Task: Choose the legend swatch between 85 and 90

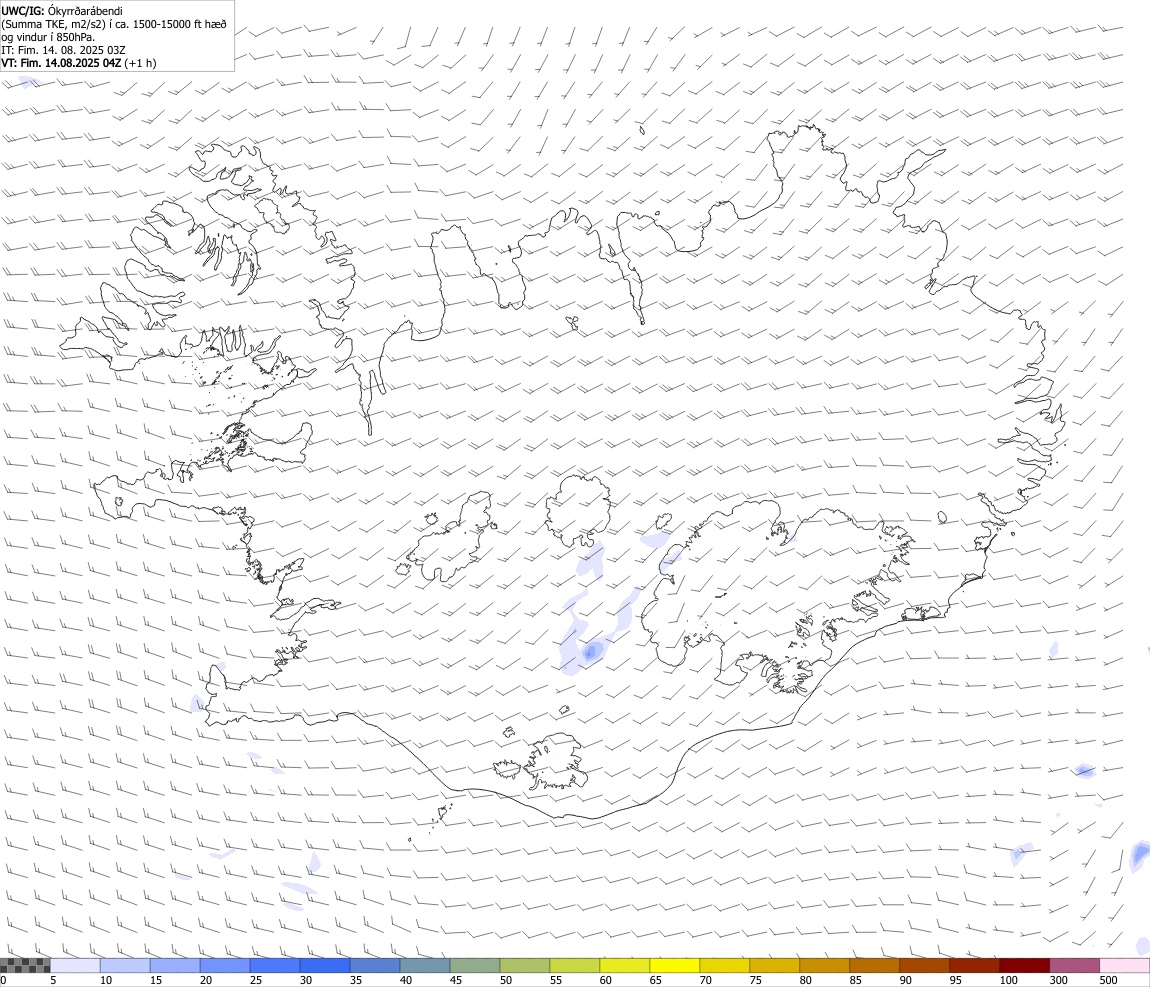Action: pos(875,965)
